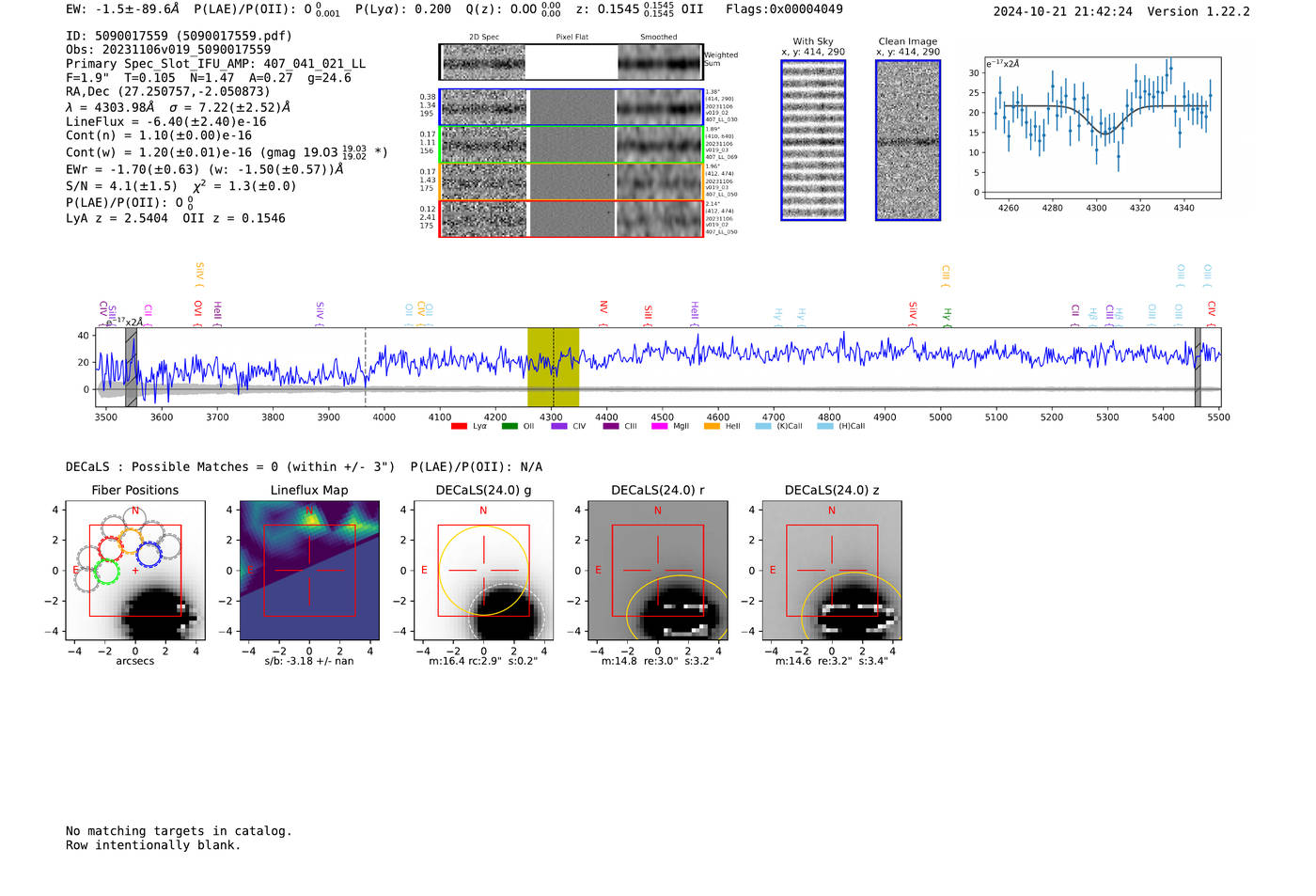Open the DECaLS(24.0) g image
The width and height of the screenshot is (1316, 896).
[484, 571]
